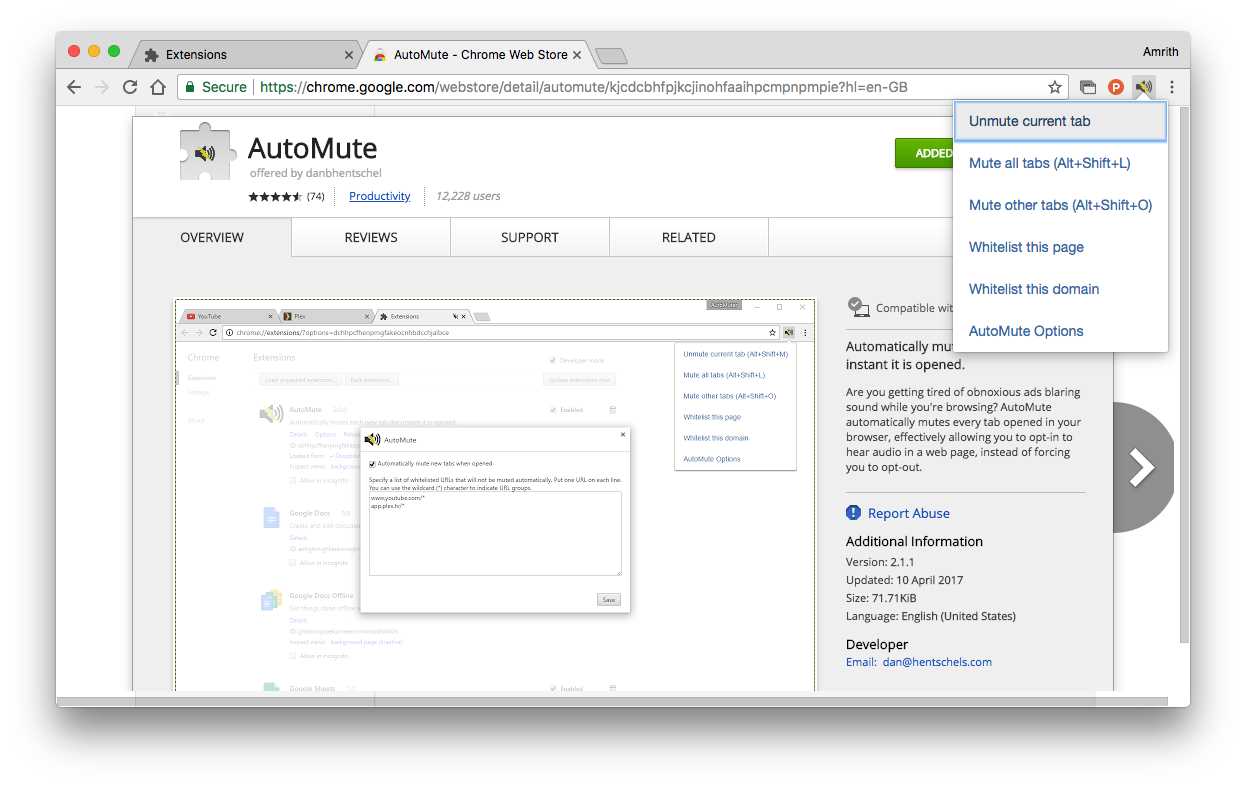Close the AutoMute Chrome Web Store tab

click(x=577, y=55)
